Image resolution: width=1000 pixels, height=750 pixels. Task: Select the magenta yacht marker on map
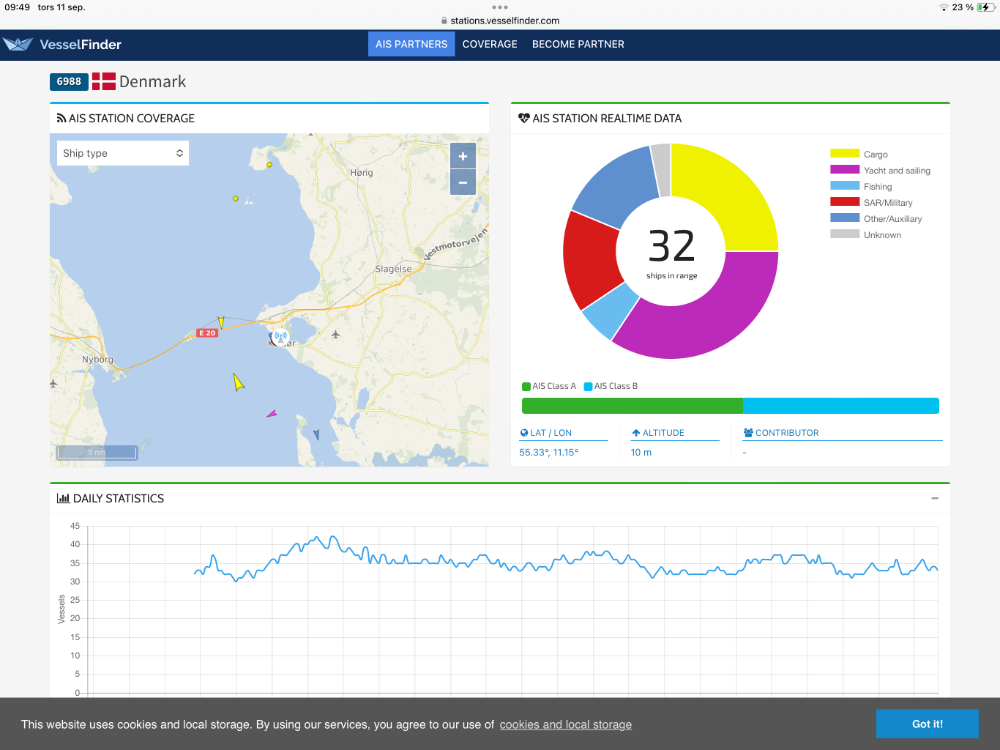tap(271, 413)
